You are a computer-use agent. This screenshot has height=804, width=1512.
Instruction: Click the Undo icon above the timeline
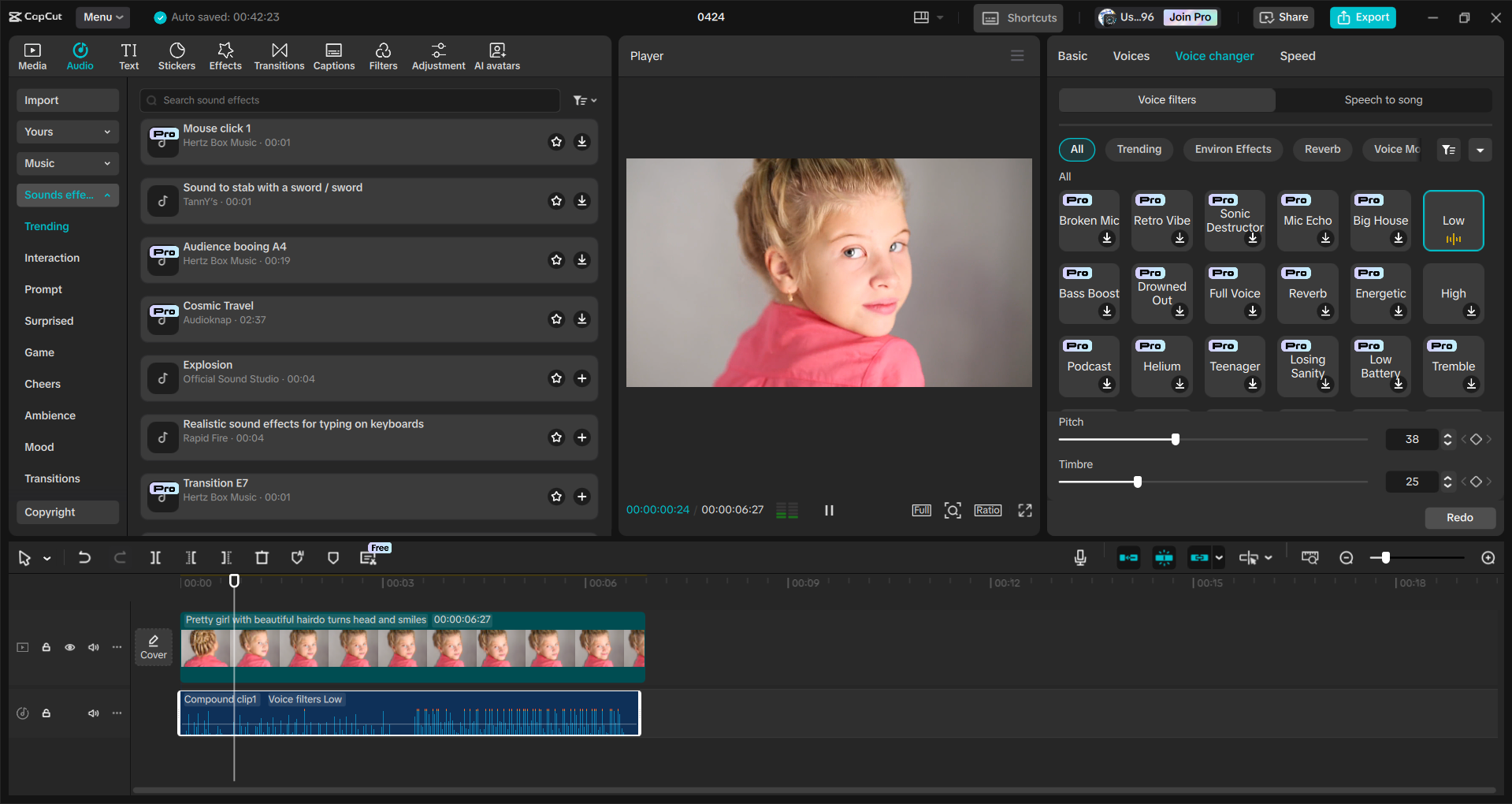coord(85,557)
